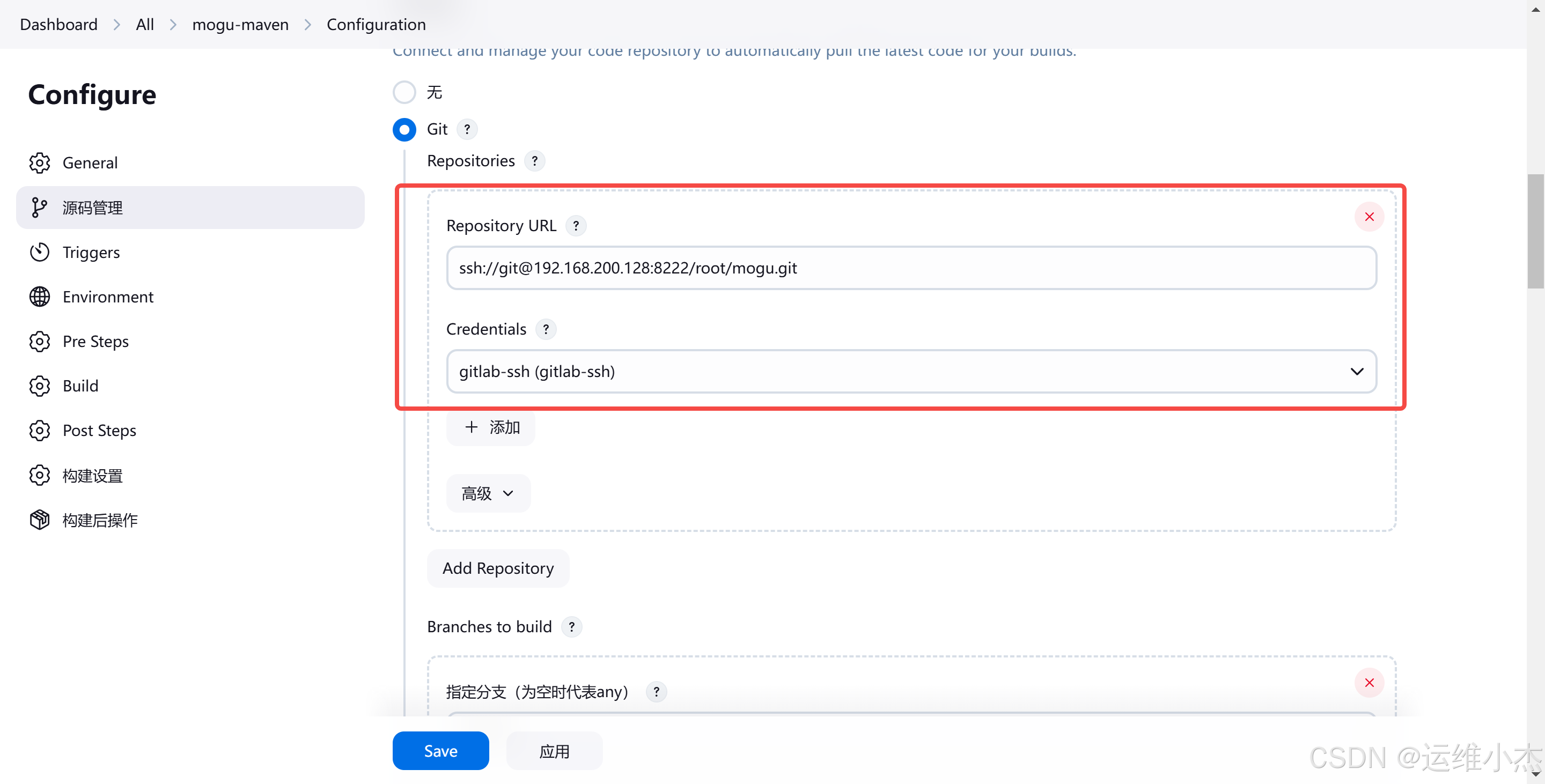The width and height of the screenshot is (1545, 784).
Task: Click the General settings gear icon
Action: pos(41,163)
